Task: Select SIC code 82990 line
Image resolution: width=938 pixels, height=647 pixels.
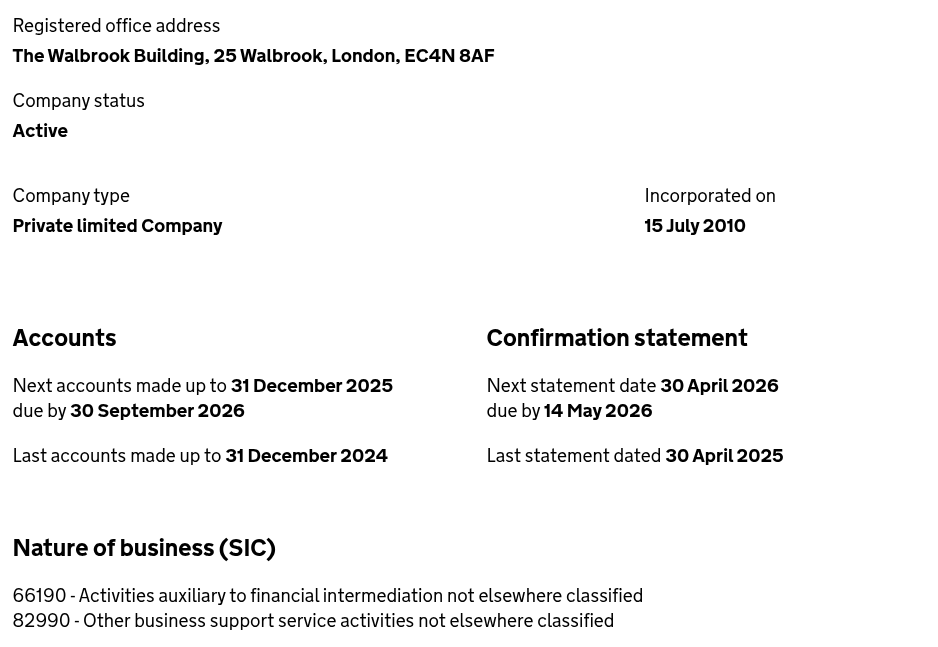Action: coord(313,621)
